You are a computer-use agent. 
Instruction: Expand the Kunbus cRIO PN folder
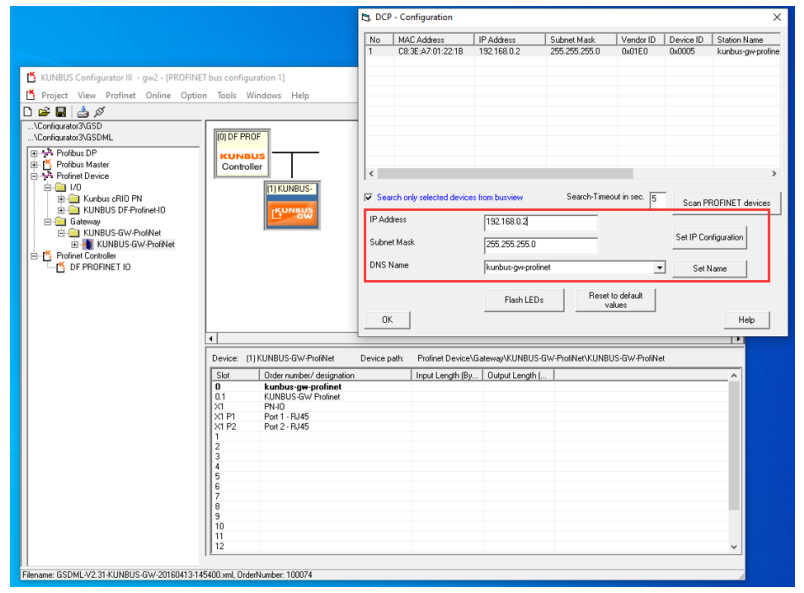(61, 199)
